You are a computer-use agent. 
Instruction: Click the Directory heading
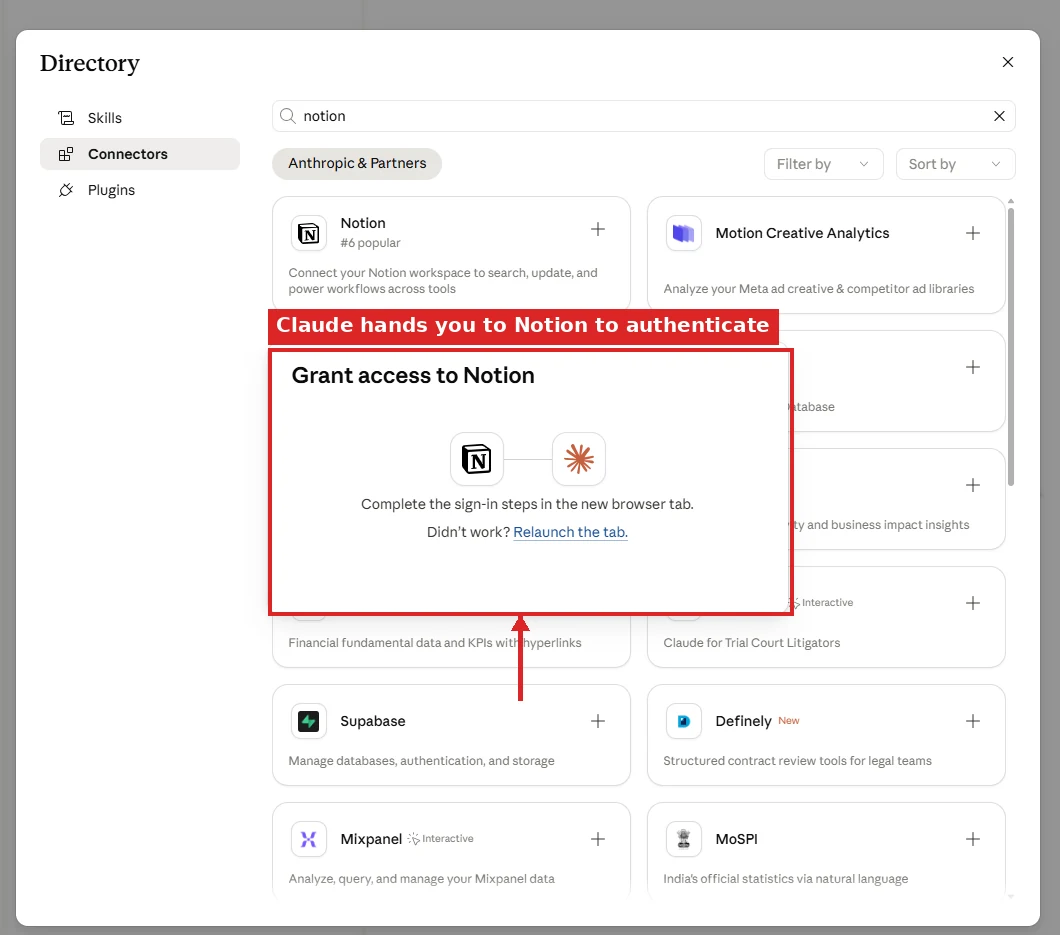coord(89,63)
